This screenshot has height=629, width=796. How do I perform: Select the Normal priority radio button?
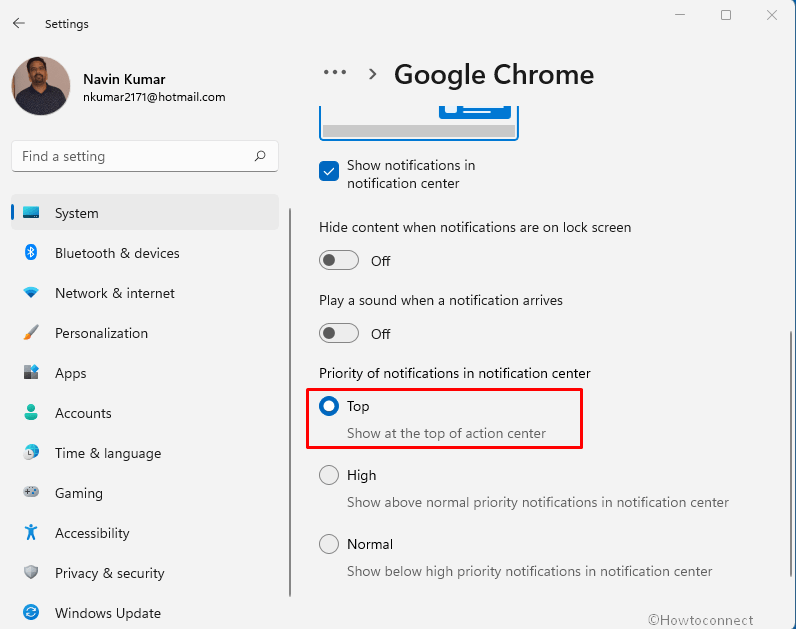329,544
